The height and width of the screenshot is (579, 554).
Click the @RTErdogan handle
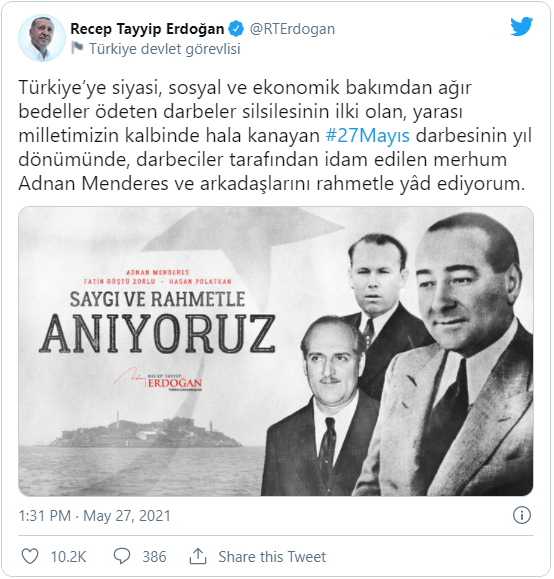[292, 29]
